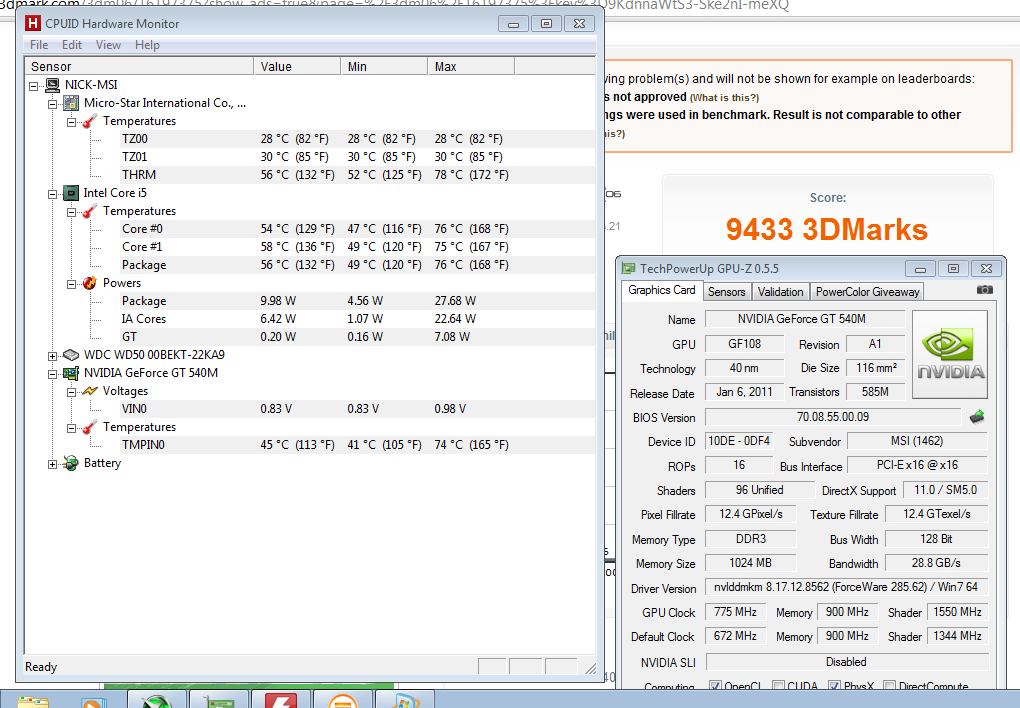Click thermometer icon of Temperatures under Intel Core i5
Viewport: 1020px width, 708px height.
click(x=90, y=211)
